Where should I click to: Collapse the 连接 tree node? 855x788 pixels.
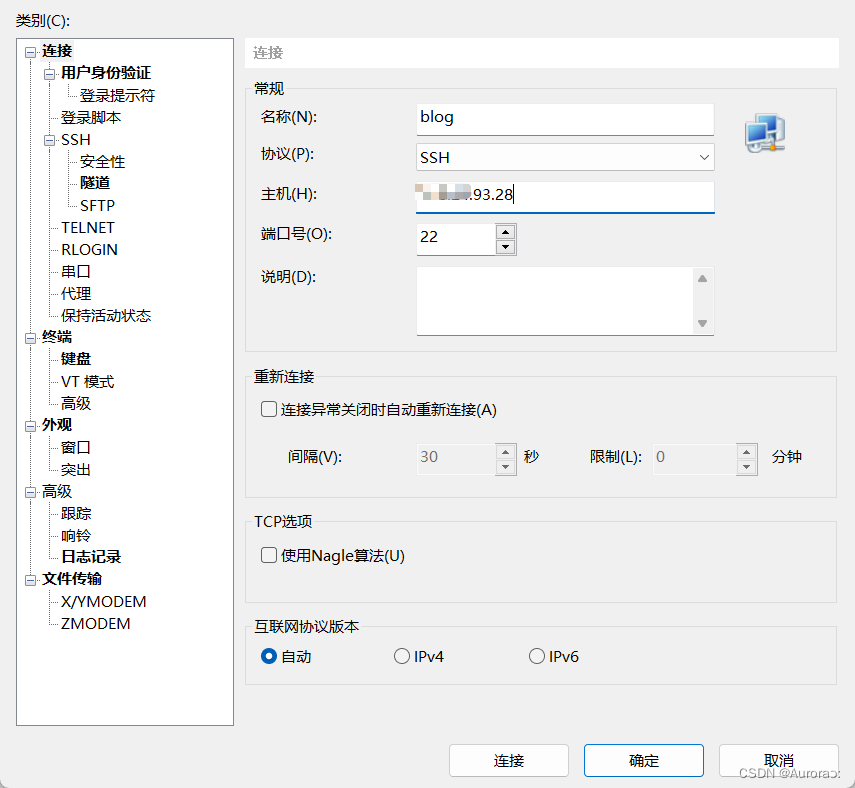coord(29,50)
